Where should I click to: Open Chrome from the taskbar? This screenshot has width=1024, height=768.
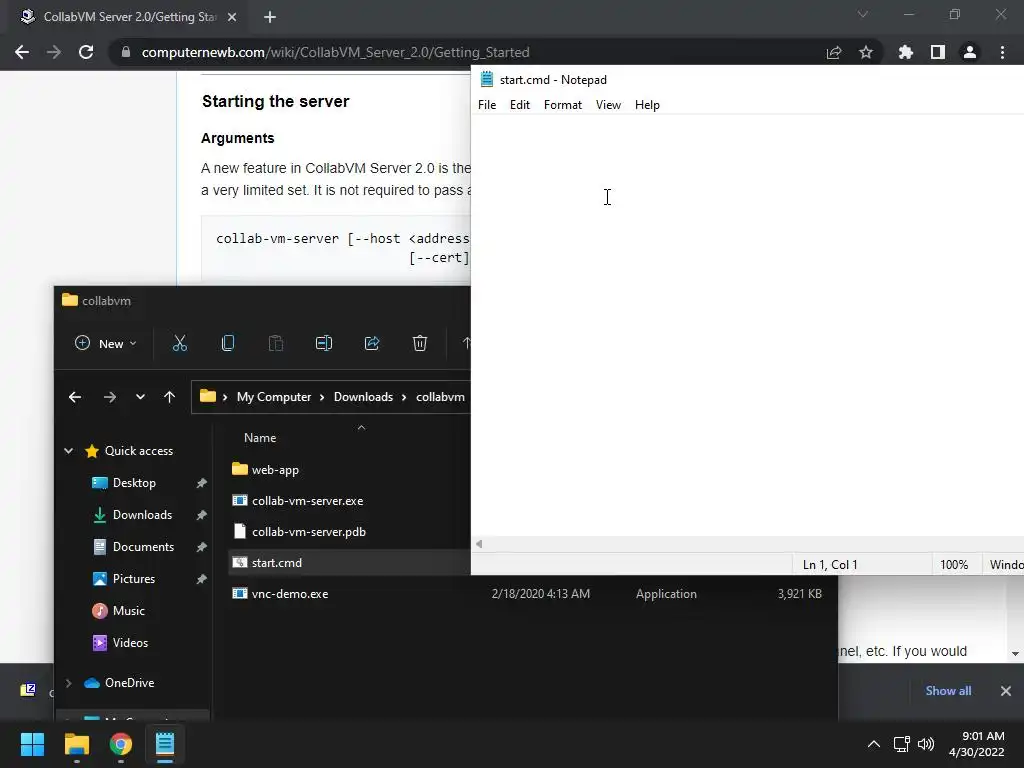(x=121, y=744)
